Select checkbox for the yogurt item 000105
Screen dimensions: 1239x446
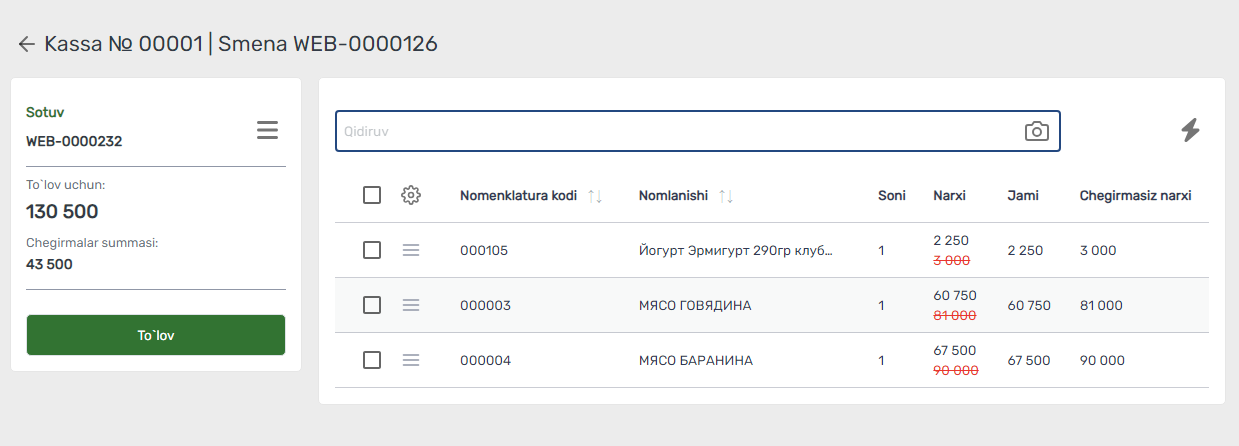[x=372, y=250]
